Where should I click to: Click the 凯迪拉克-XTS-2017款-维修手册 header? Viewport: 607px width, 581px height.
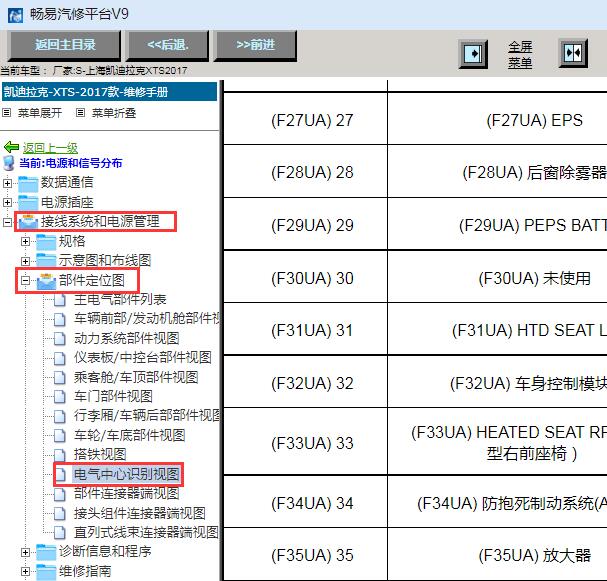[110, 92]
